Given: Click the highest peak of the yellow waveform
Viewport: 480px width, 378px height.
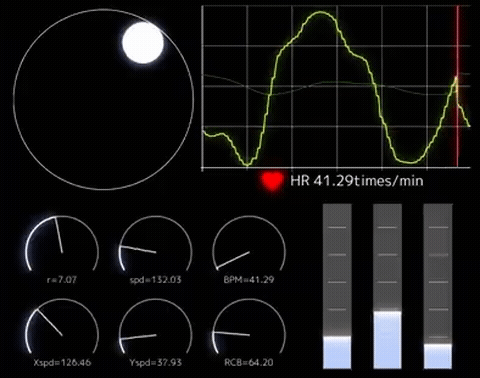Looking at the screenshot, I should tap(321, 12).
